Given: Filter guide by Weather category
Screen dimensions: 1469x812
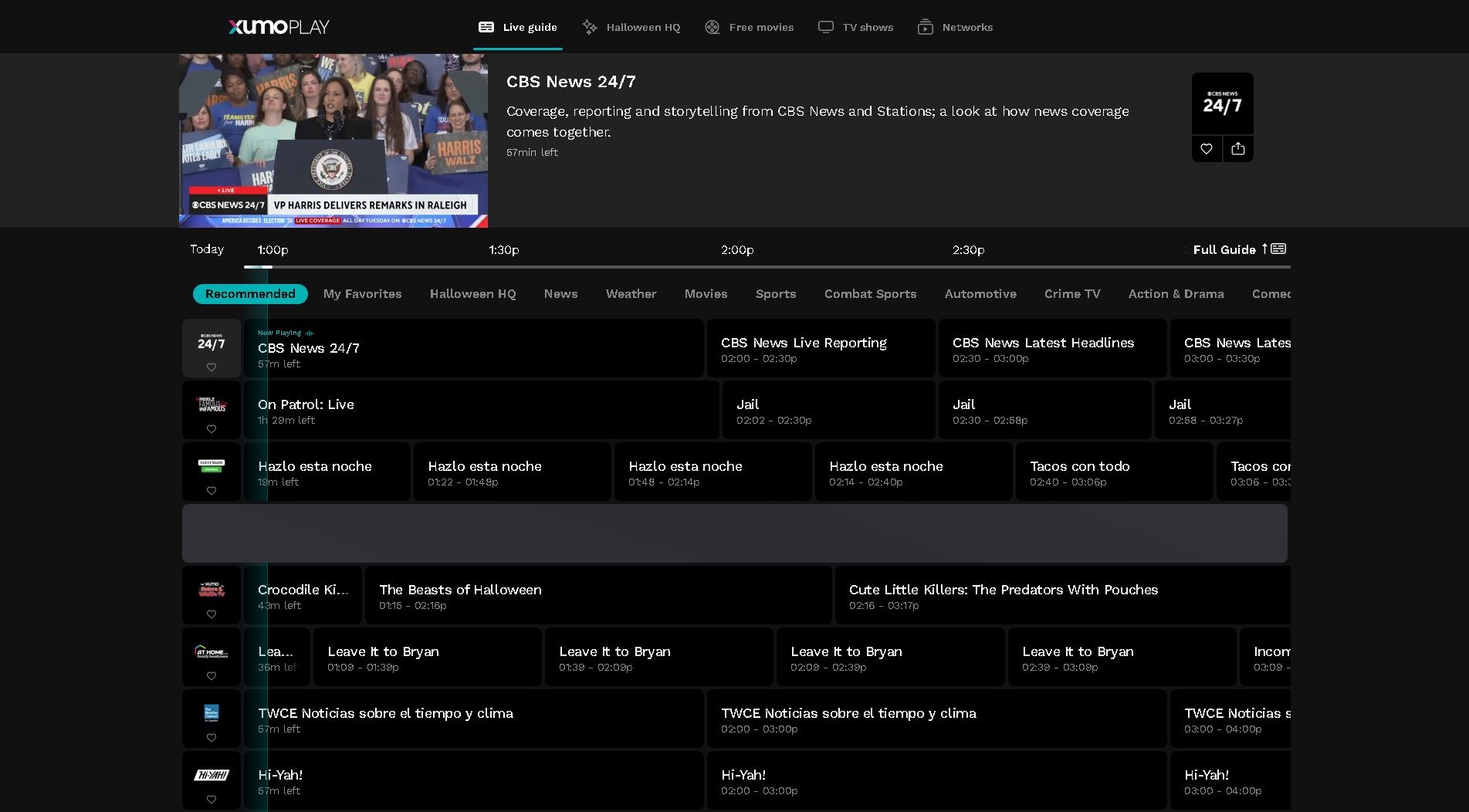Looking at the screenshot, I should (x=631, y=294).
